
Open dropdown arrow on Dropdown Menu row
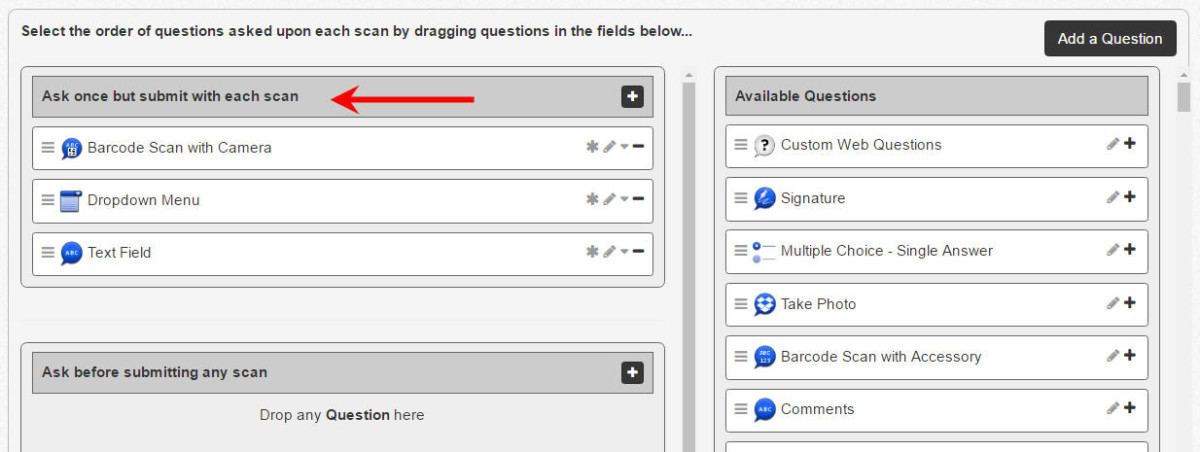pos(624,200)
